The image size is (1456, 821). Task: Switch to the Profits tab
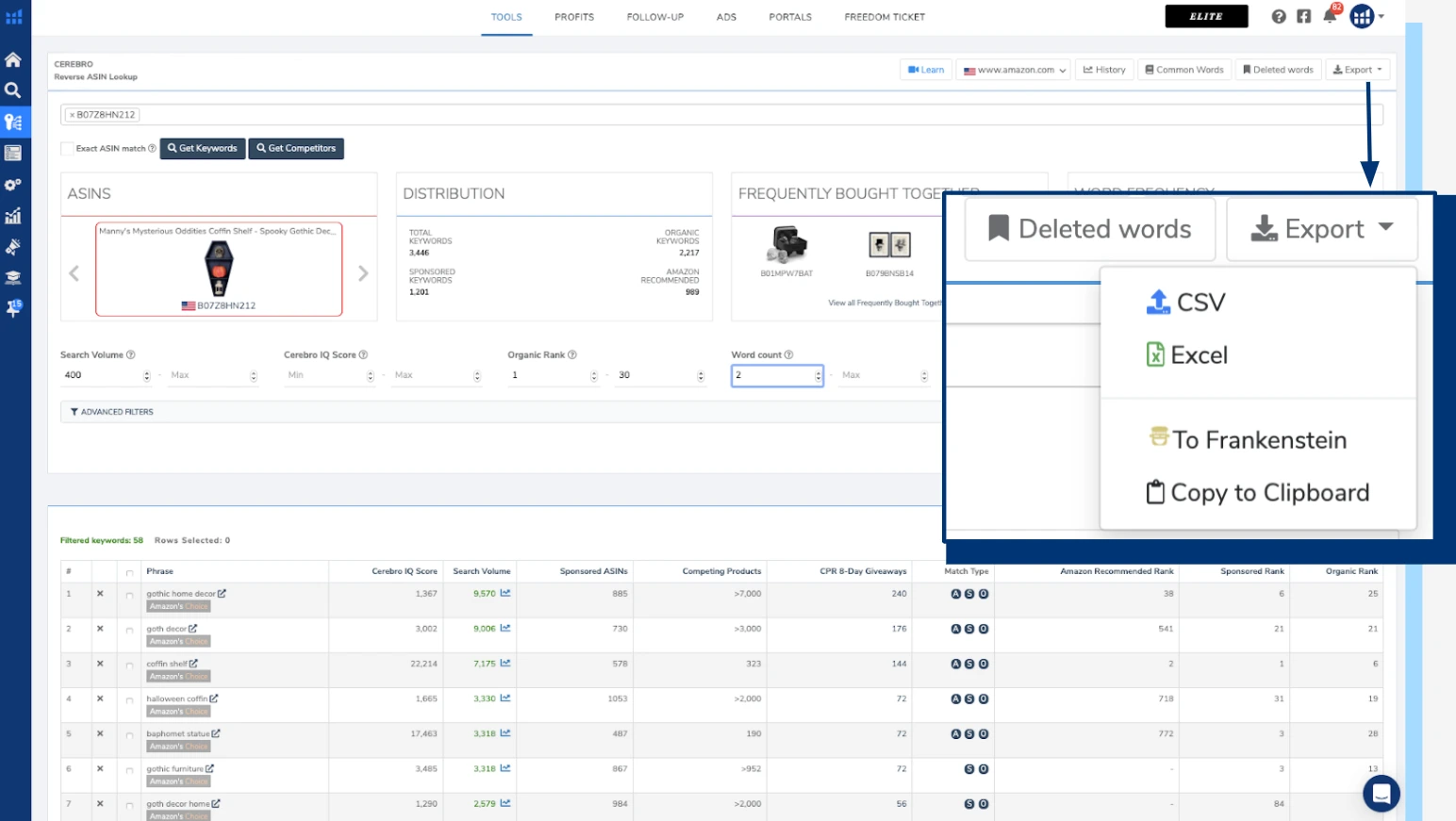click(x=573, y=17)
